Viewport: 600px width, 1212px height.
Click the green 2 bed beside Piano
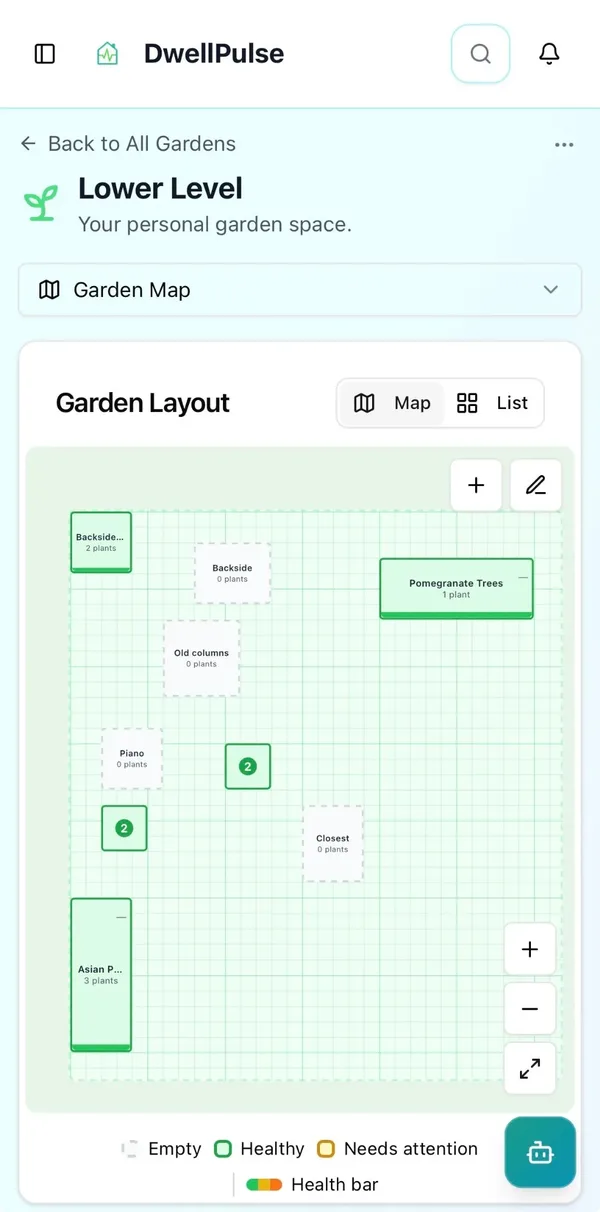[x=248, y=766]
